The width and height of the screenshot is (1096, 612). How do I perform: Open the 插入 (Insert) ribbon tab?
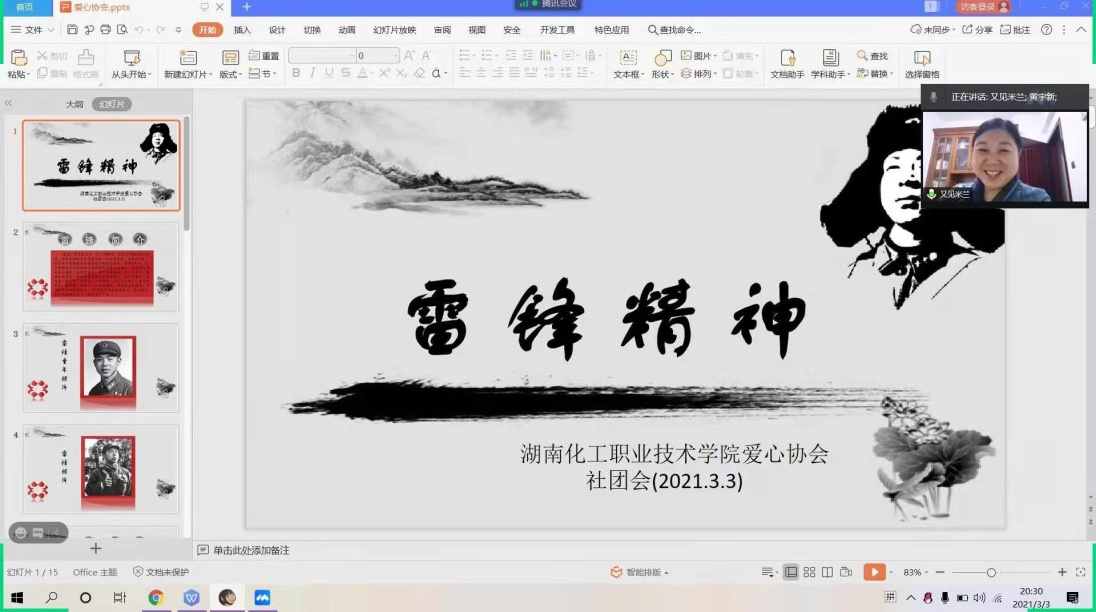tap(242, 30)
